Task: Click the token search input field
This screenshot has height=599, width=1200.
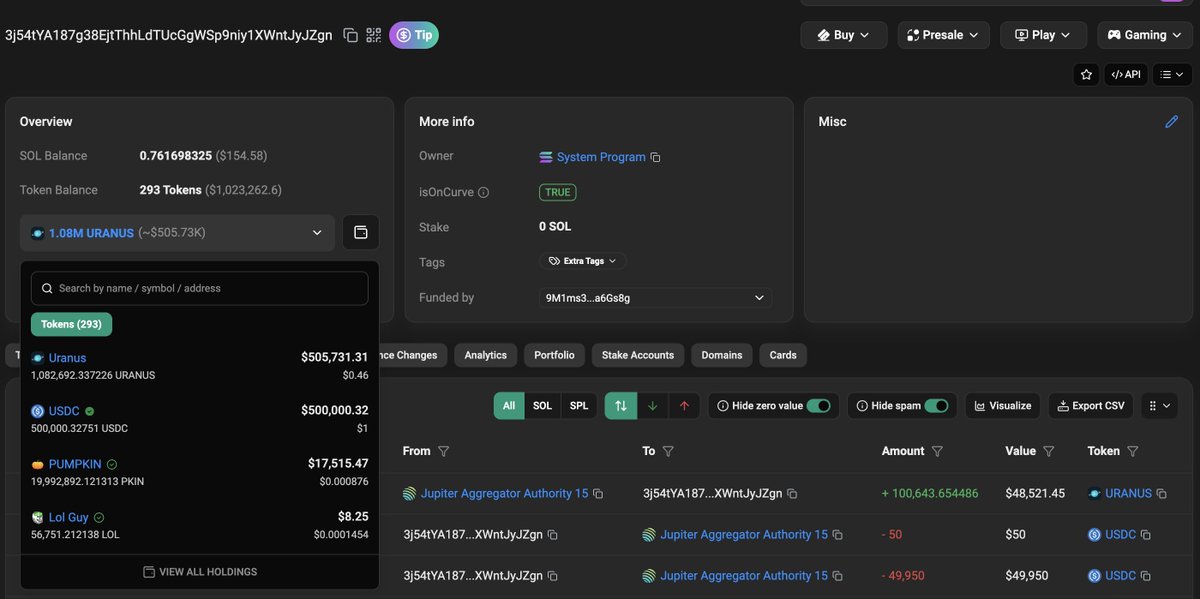Action: pos(200,288)
